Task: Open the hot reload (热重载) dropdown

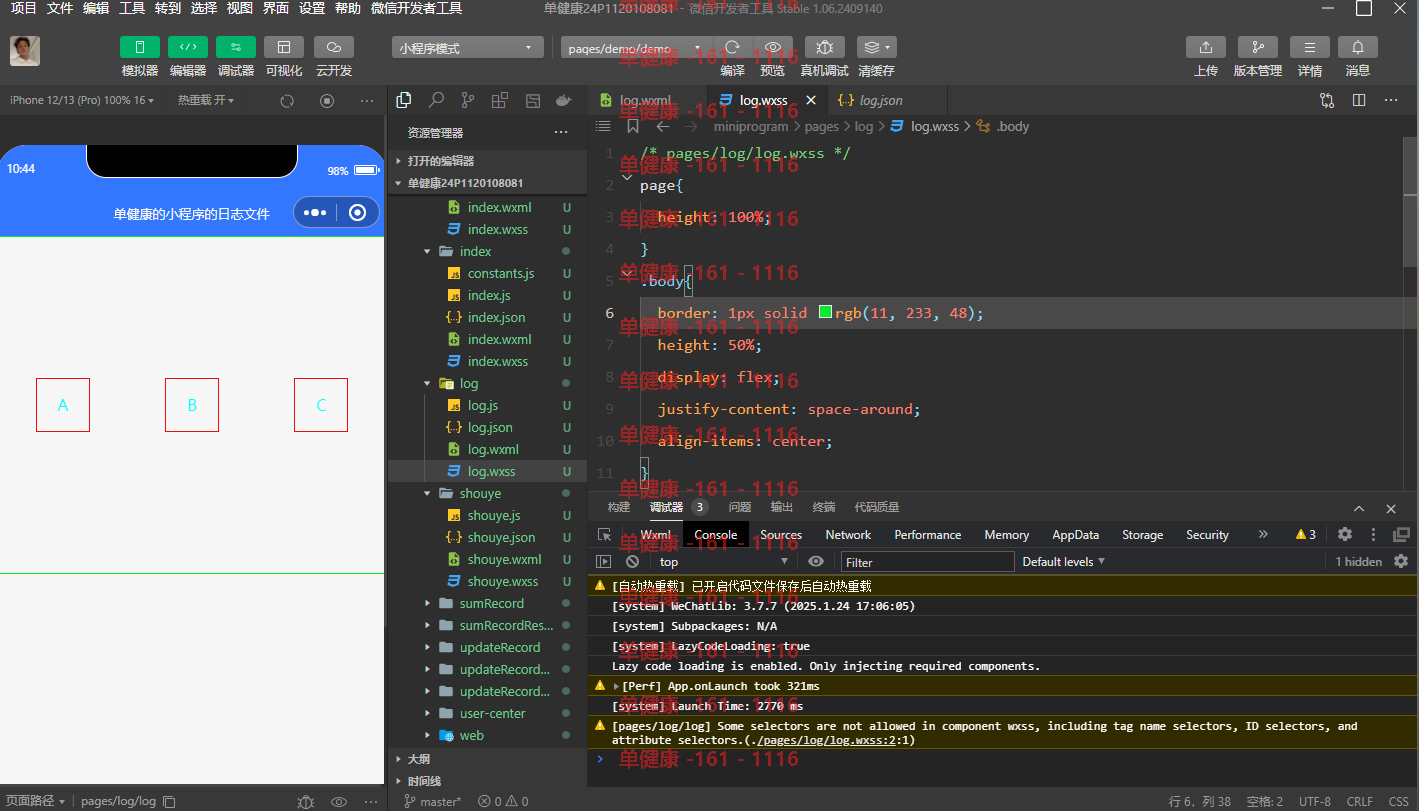Action: coord(206,100)
